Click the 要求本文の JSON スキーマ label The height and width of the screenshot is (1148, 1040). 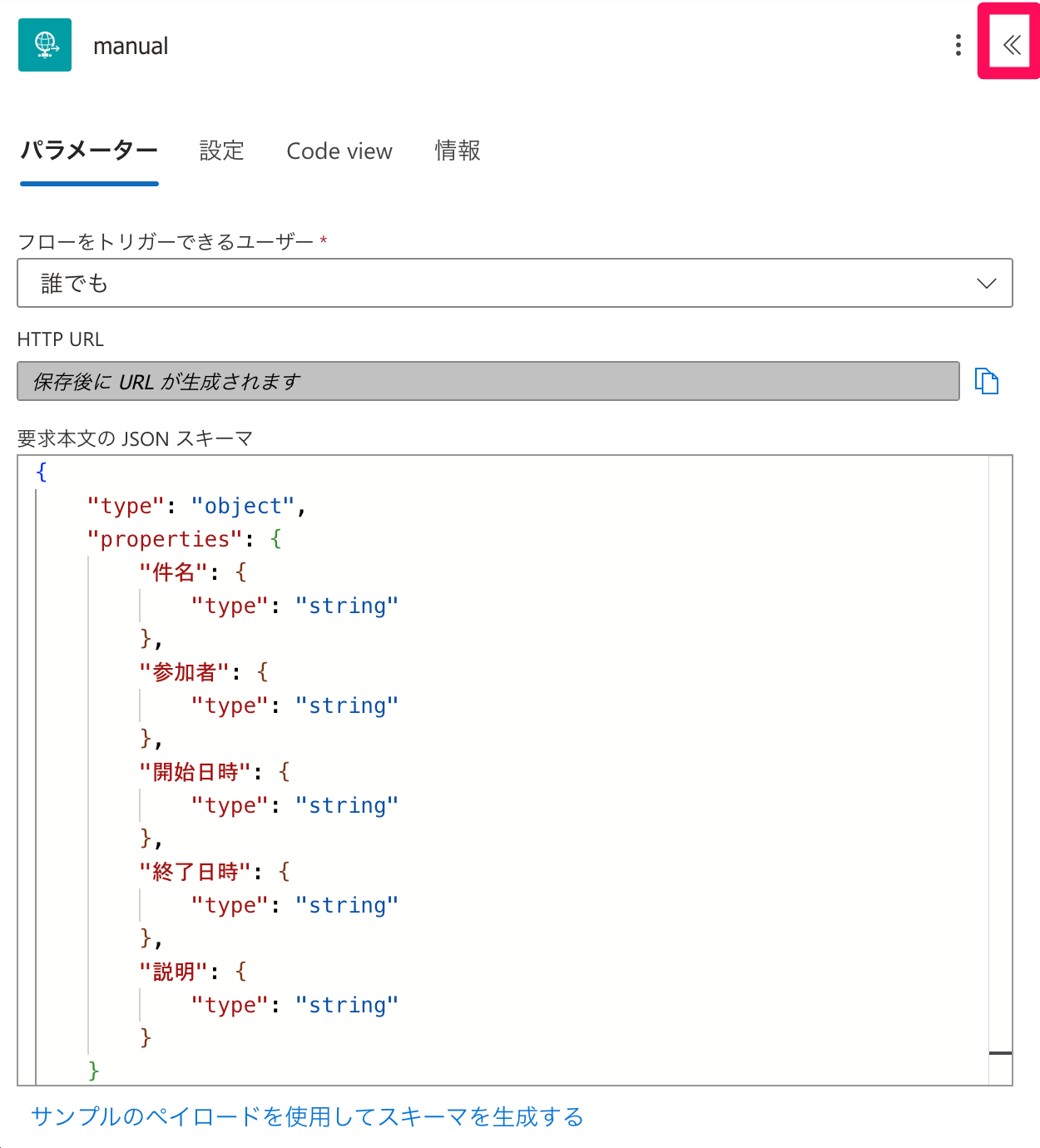[x=135, y=438]
